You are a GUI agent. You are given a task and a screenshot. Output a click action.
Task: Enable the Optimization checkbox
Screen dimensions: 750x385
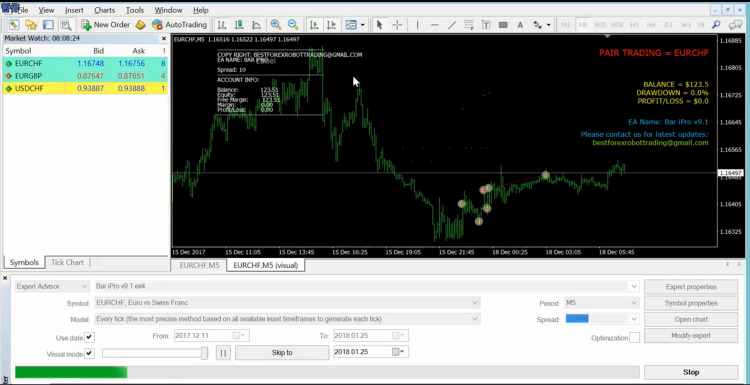point(634,338)
